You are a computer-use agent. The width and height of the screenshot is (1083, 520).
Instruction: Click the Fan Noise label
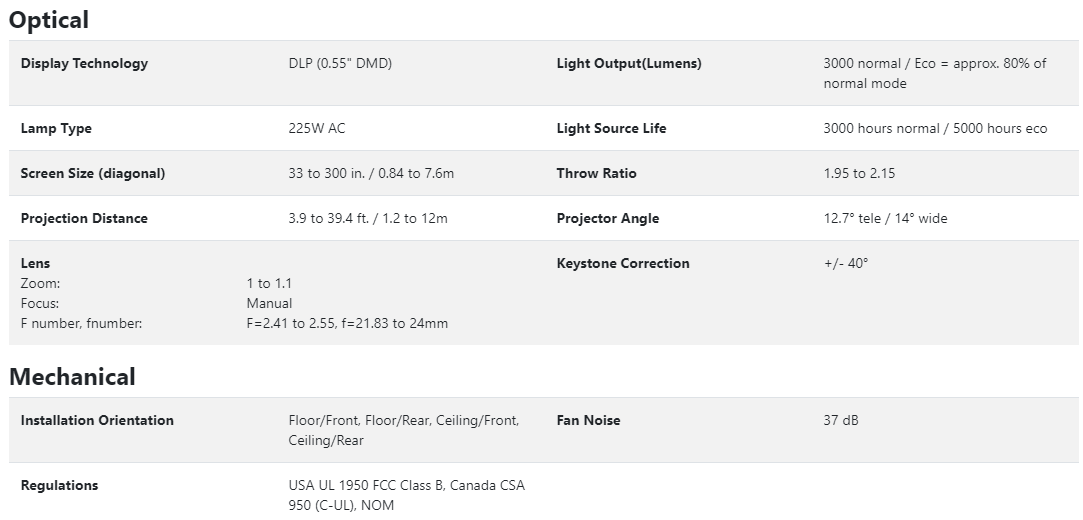tap(588, 420)
